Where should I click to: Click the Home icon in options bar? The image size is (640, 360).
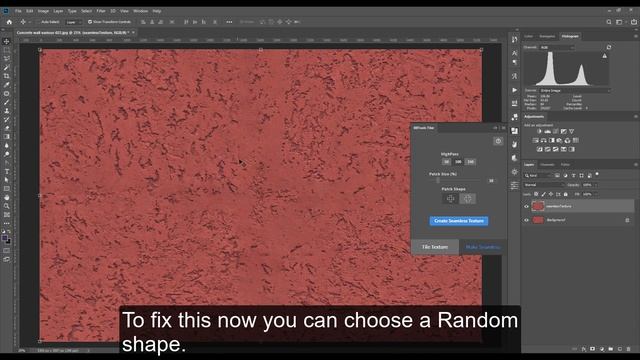coord(9,22)
